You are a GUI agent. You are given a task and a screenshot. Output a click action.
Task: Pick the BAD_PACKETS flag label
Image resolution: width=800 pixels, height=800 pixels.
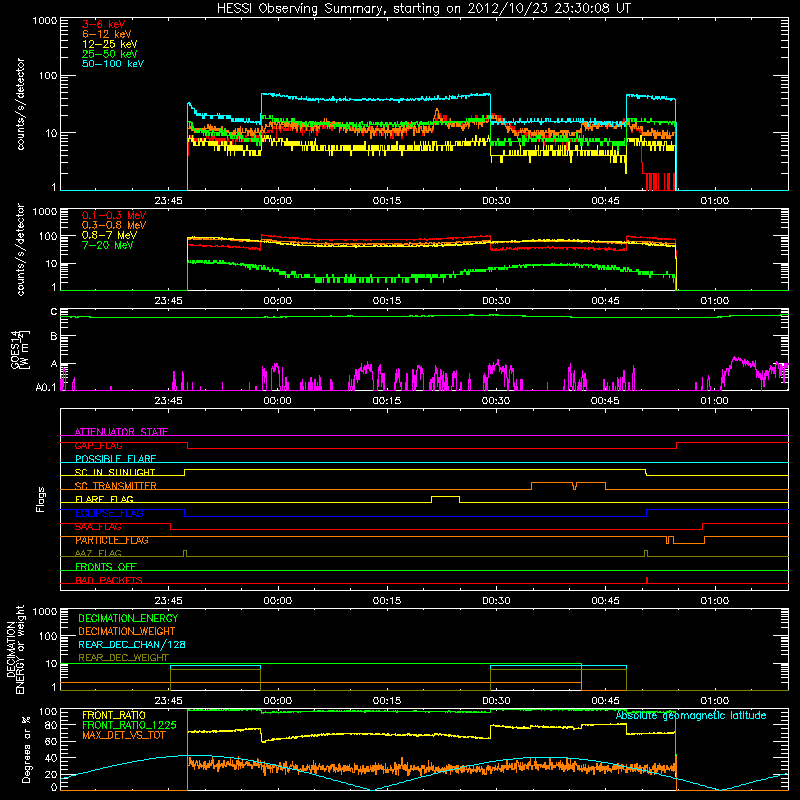pyautogui.click(x=109, y=580)
